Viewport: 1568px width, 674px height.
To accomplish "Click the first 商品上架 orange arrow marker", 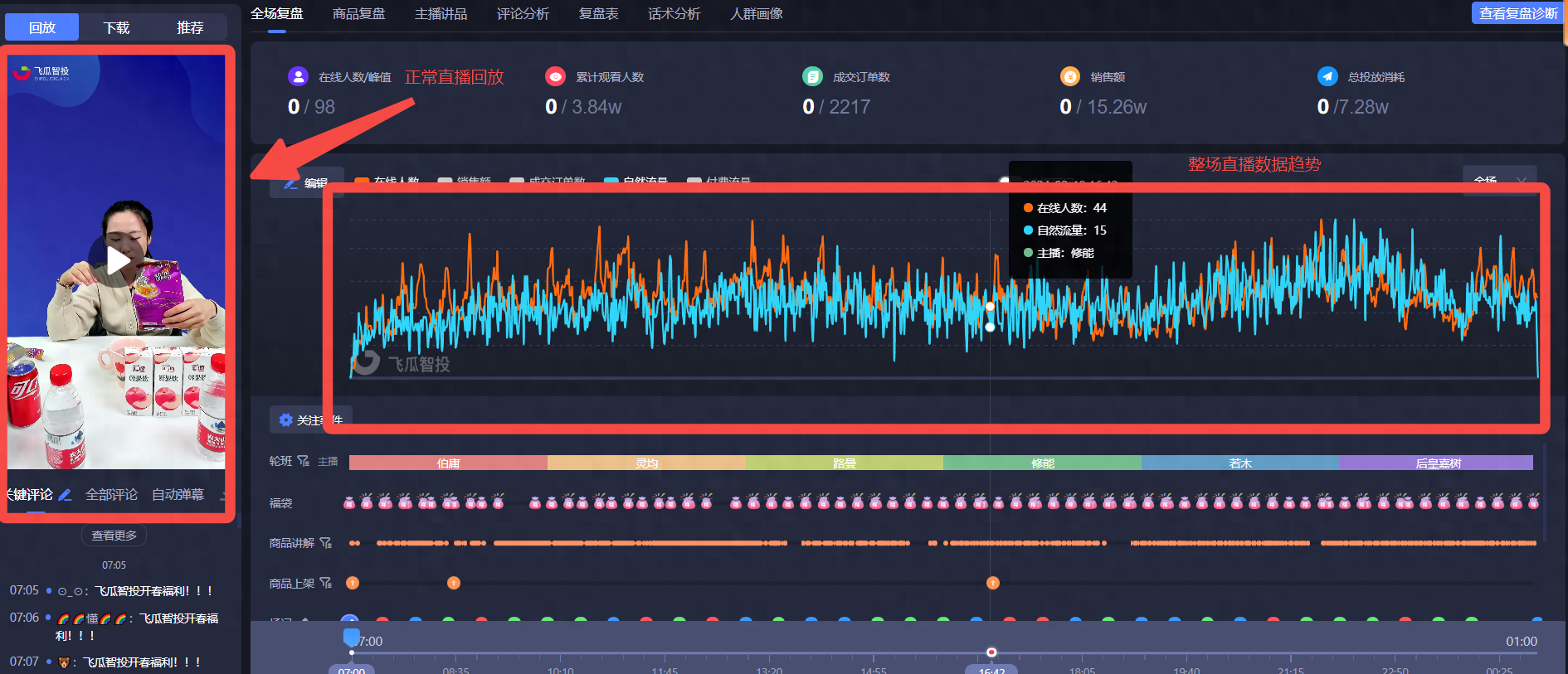I will point(353,583).
